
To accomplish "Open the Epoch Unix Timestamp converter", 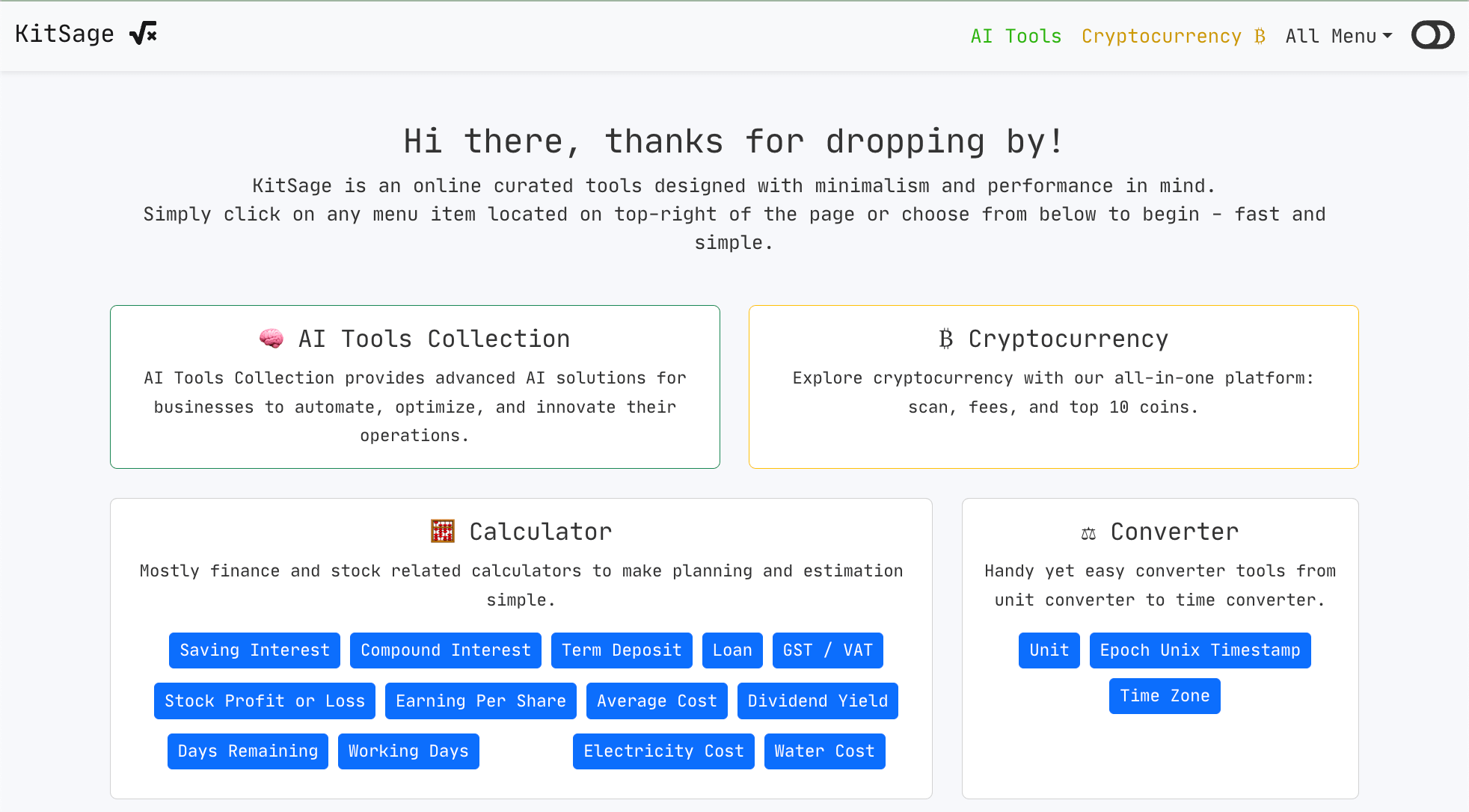I will (x=1200, y=650).
